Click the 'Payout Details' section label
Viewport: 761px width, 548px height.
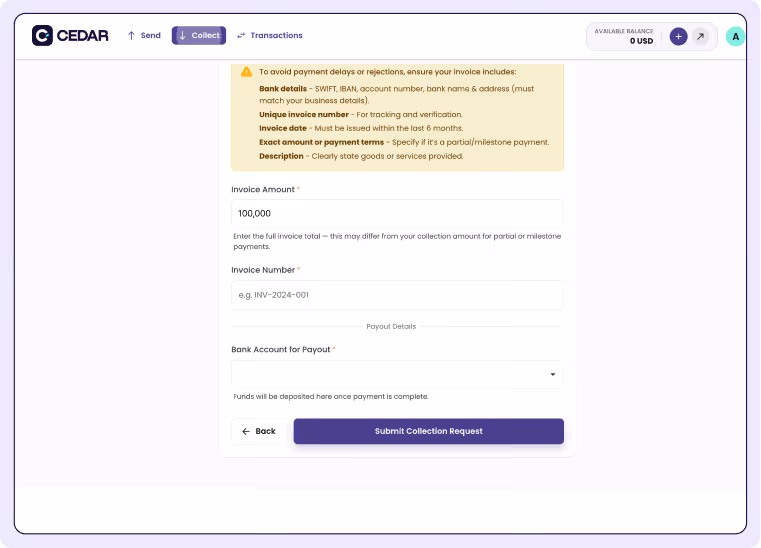coord(391,327)
